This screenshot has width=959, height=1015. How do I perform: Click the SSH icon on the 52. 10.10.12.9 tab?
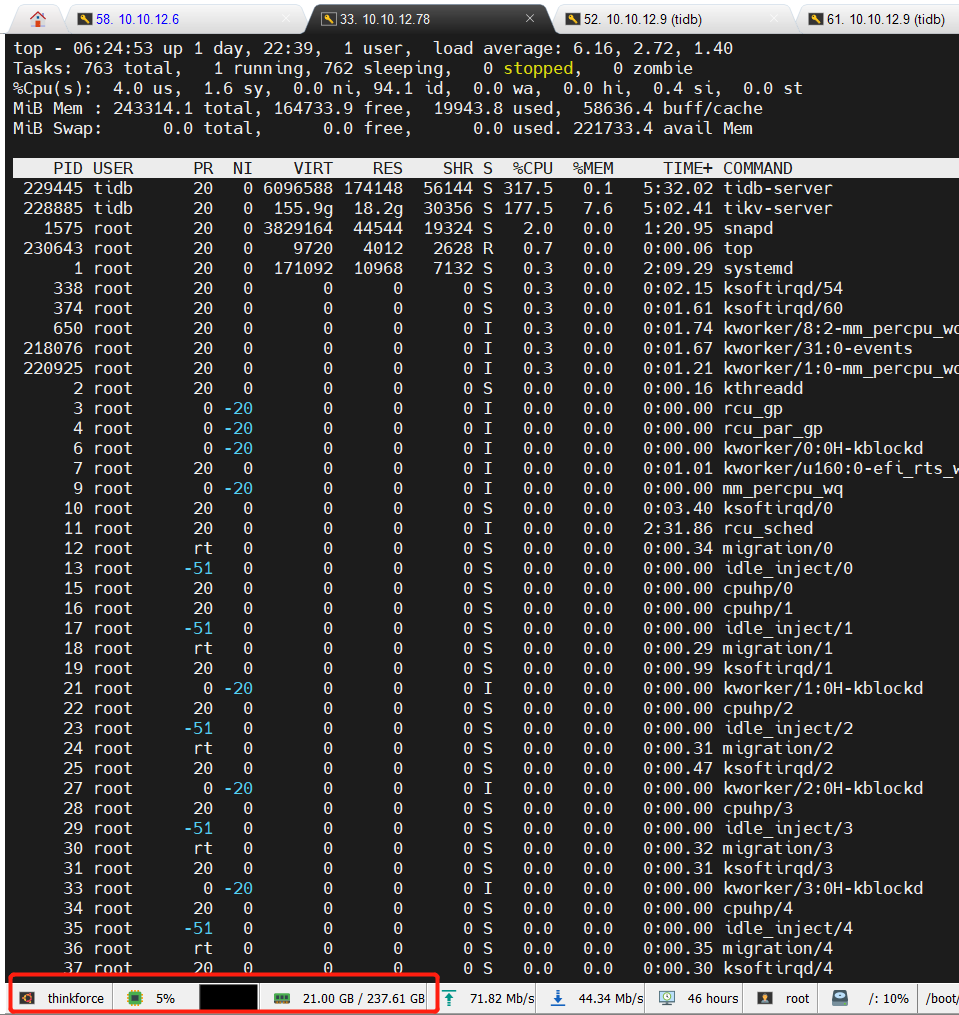[572, 19]
